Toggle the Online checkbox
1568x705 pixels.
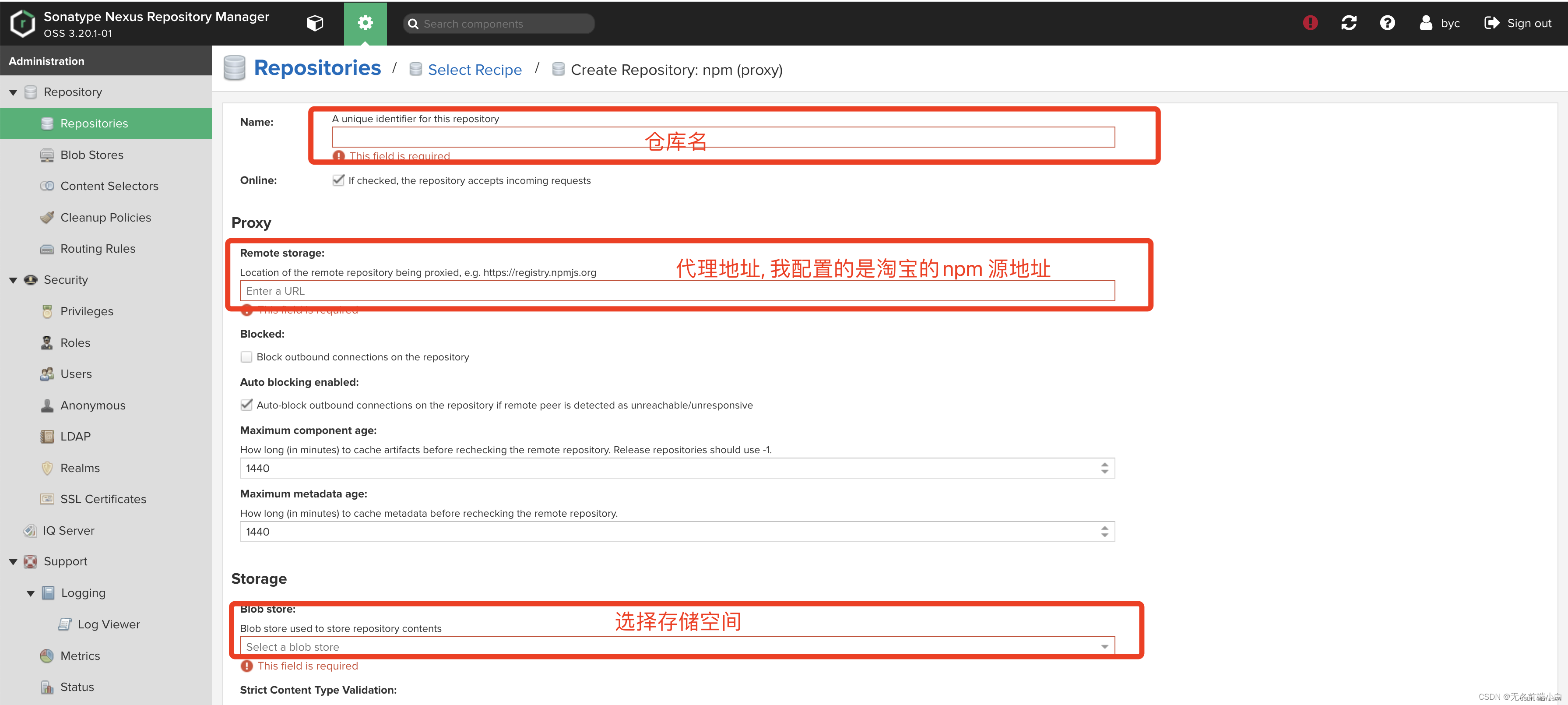click(x=338, y=180)
